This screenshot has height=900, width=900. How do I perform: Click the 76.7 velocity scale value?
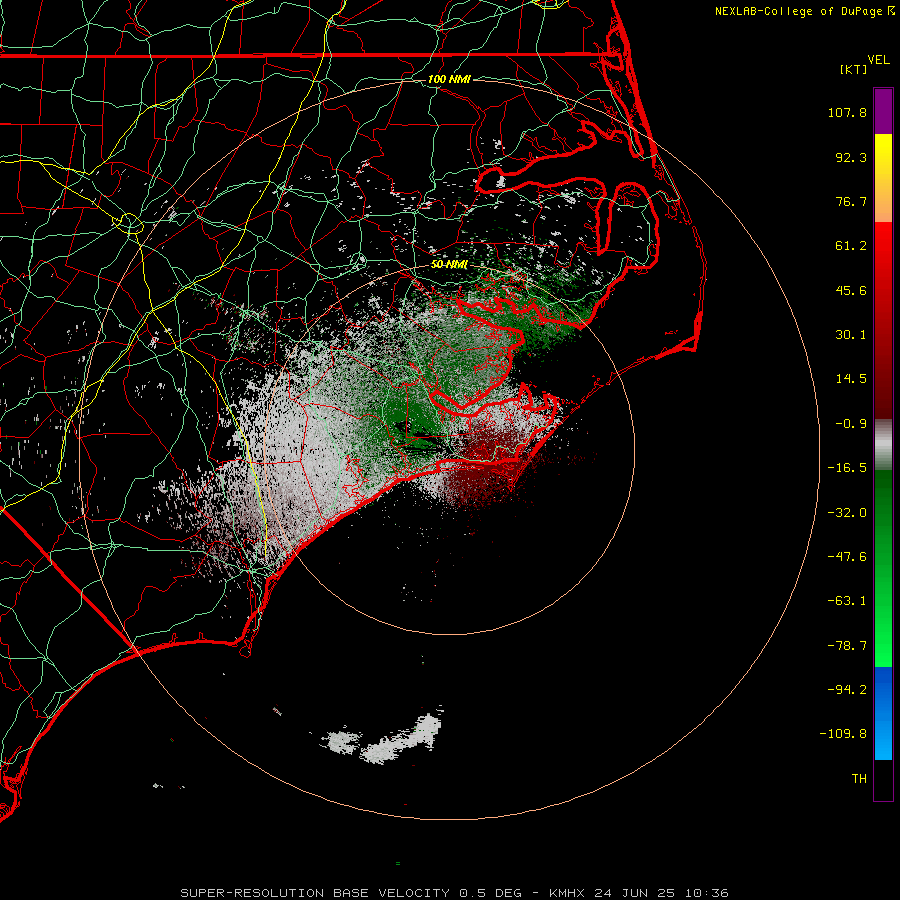tap(851, 201)
